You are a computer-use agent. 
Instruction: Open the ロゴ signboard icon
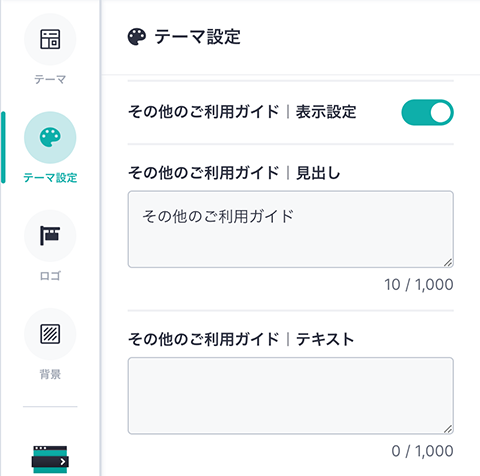coord(50,236)
